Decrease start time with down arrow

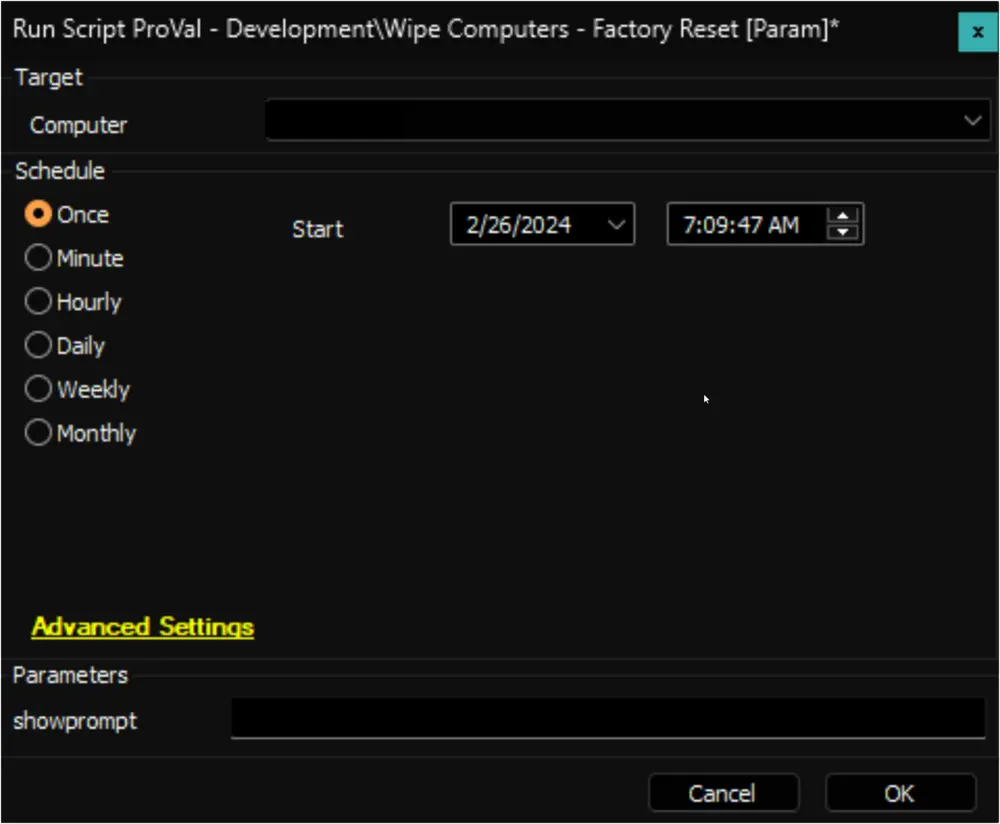tap(842, 232)
